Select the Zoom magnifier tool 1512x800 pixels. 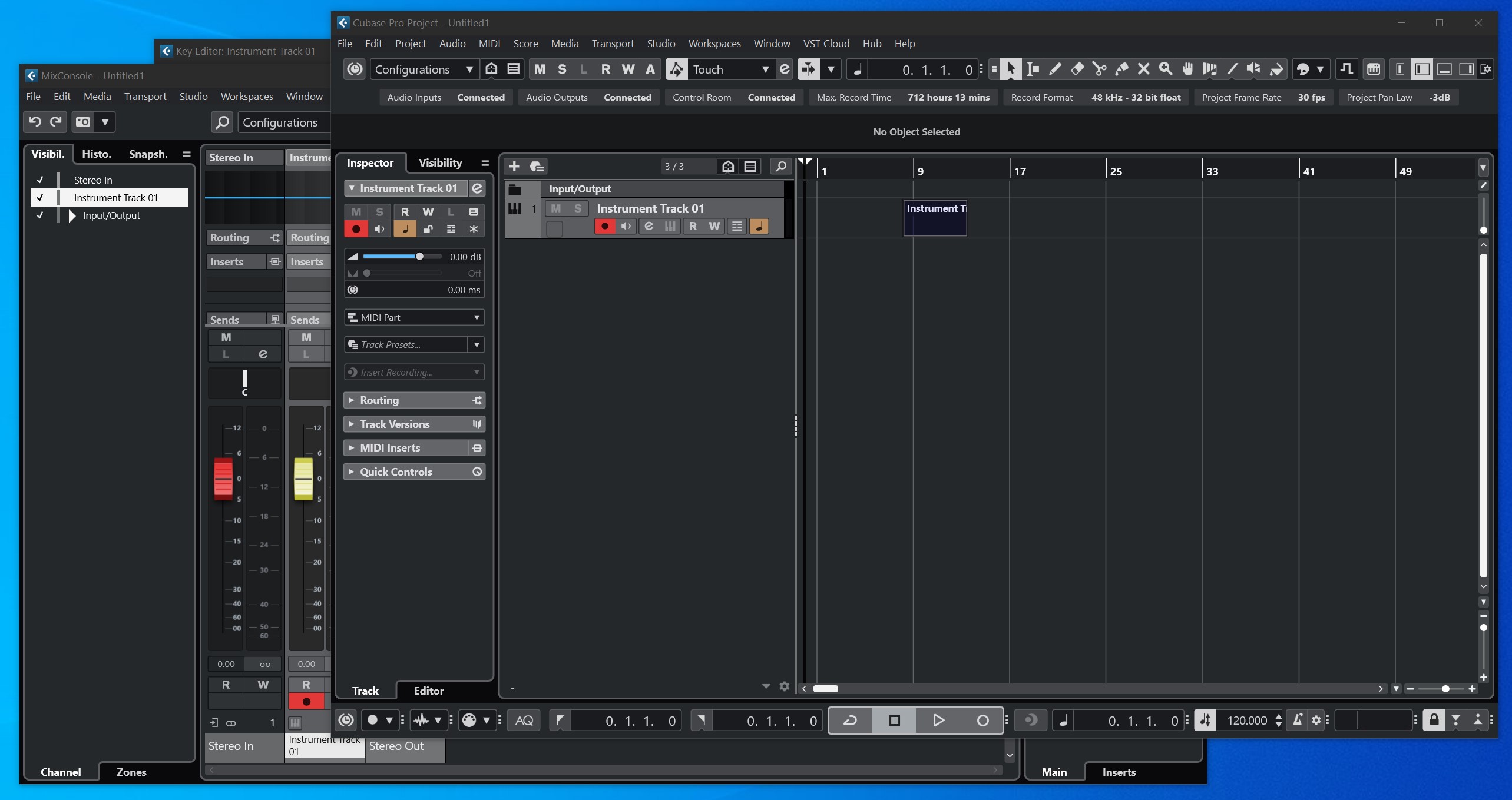[x=1166, y=69]
